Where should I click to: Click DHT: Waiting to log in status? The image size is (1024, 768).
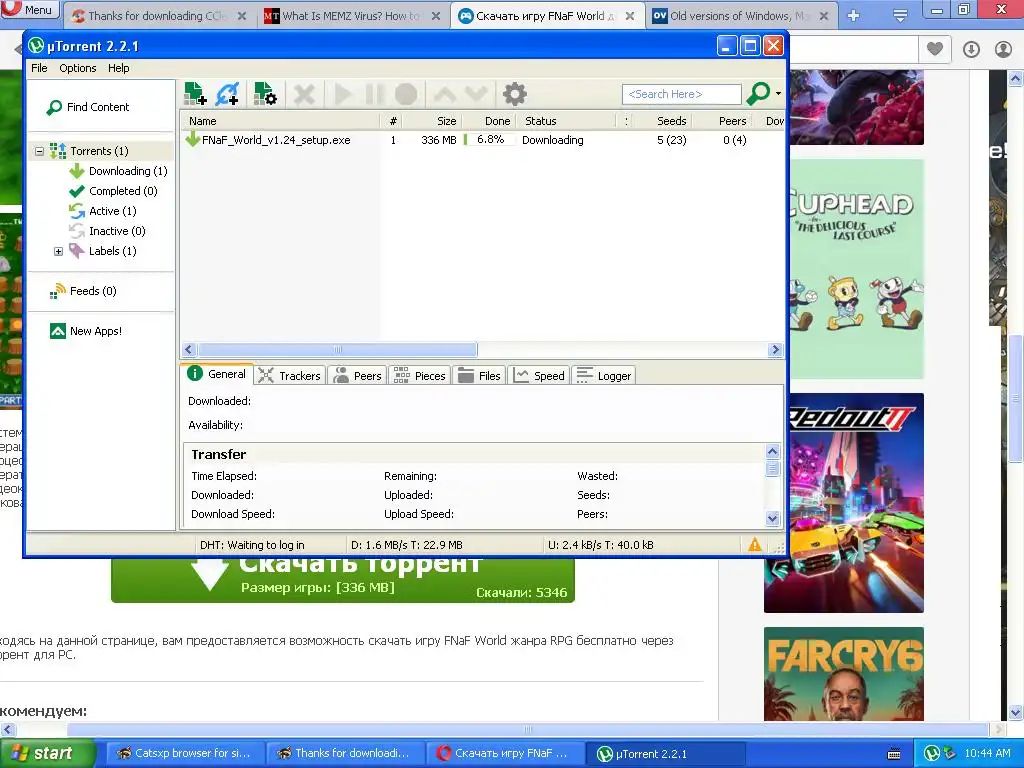(252, 545)
